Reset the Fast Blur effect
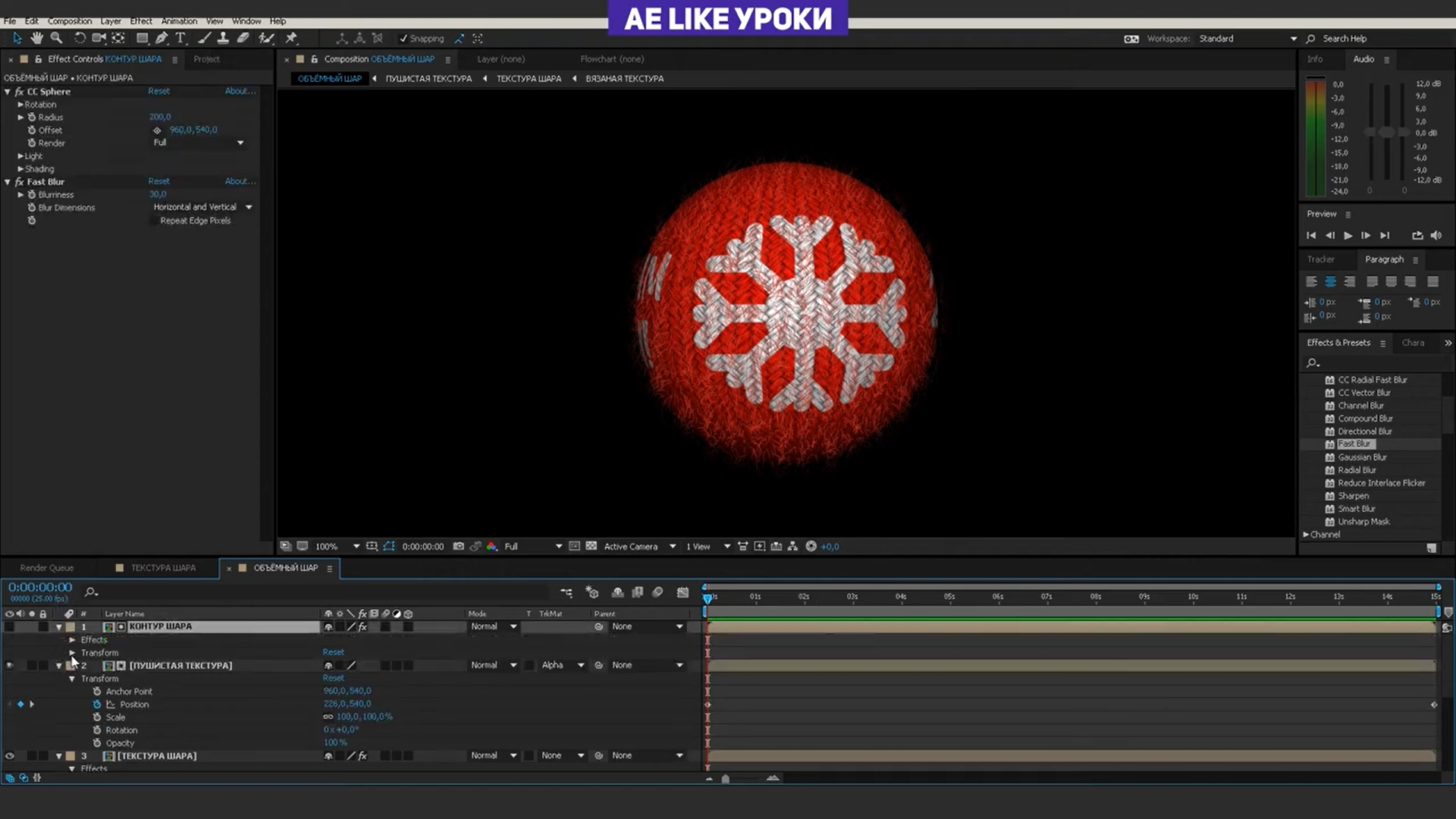This screenshot has width=1456, height=819. pos(158,181)
